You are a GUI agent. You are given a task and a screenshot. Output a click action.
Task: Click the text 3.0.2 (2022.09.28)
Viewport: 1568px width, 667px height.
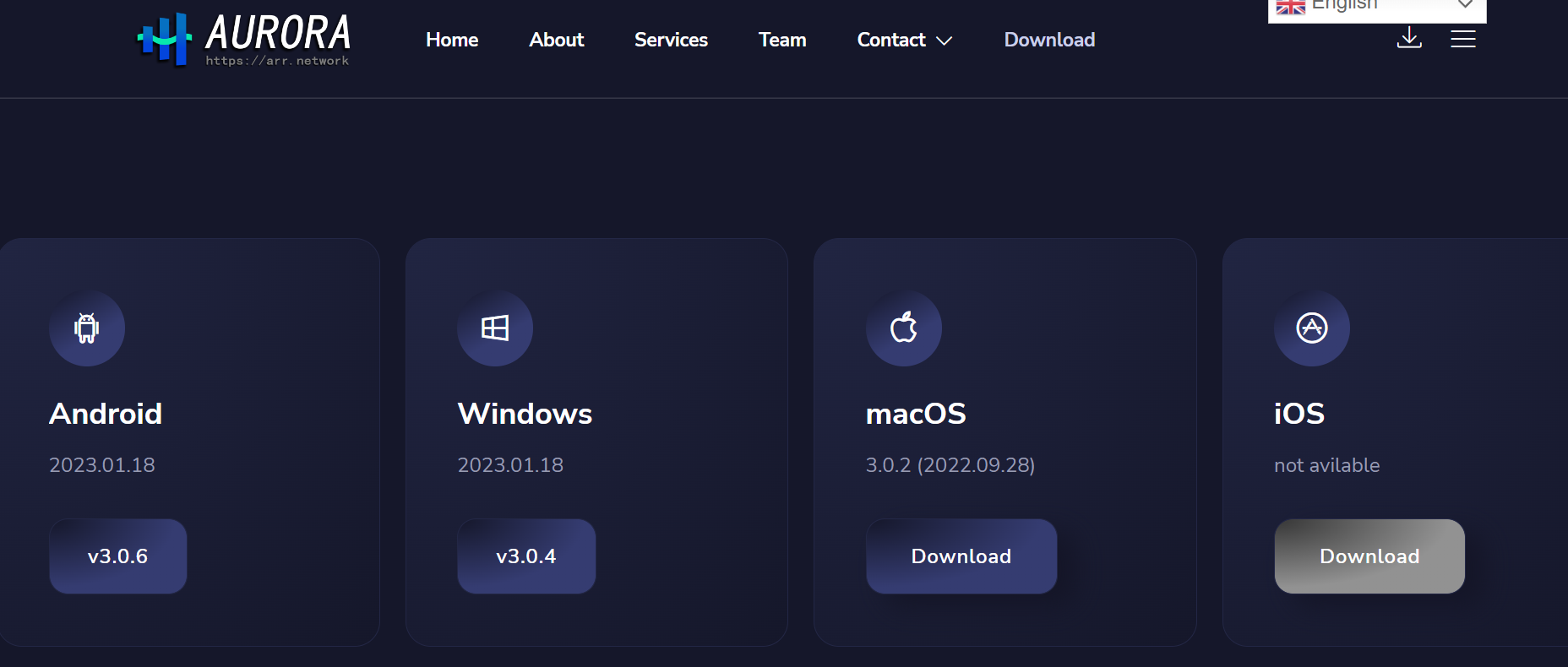[x=950, y=465]
